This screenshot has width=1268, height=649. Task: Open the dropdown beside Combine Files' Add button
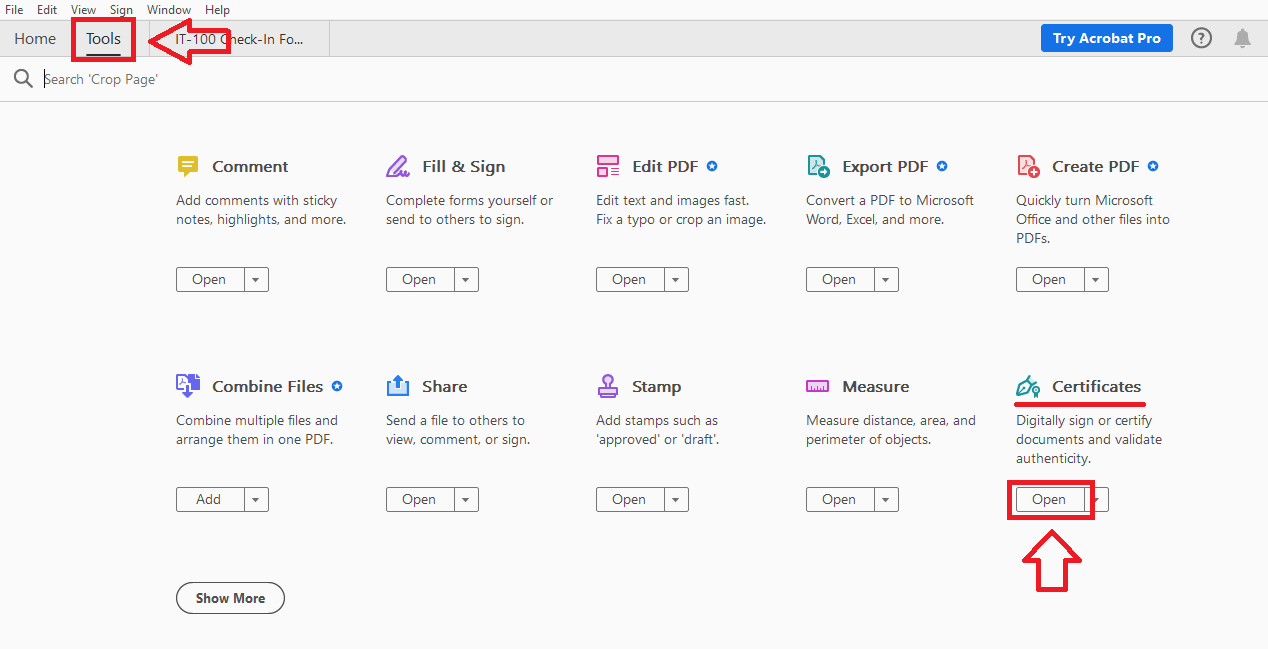coord(257,499)
